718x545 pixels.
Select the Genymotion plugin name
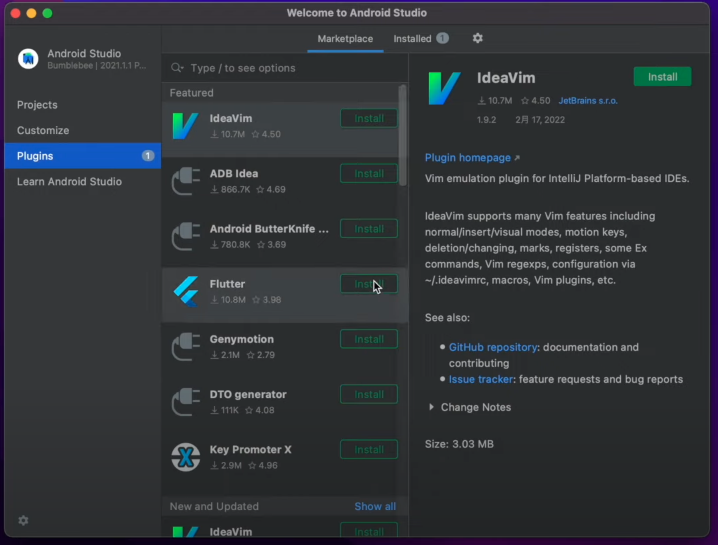[242, 339]
